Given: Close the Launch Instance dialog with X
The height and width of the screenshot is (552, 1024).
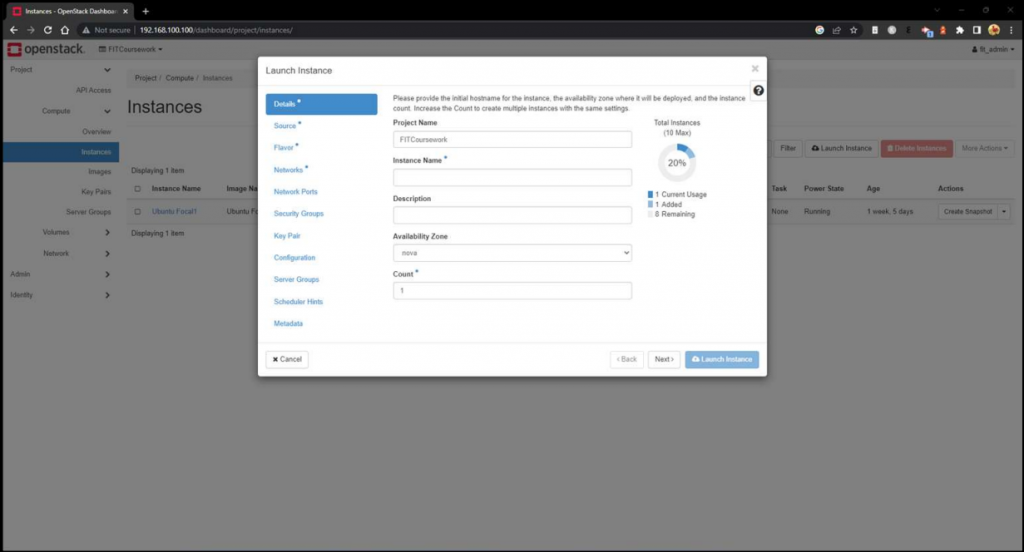Looking at the screenshot, I should tap(755, 69).
